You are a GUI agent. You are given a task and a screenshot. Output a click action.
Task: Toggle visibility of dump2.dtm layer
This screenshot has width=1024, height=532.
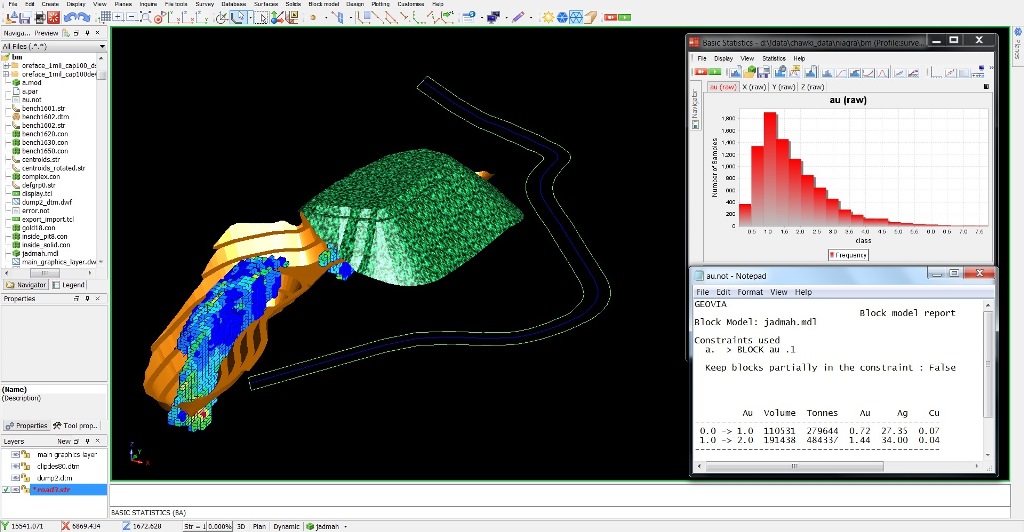[14, 477]
